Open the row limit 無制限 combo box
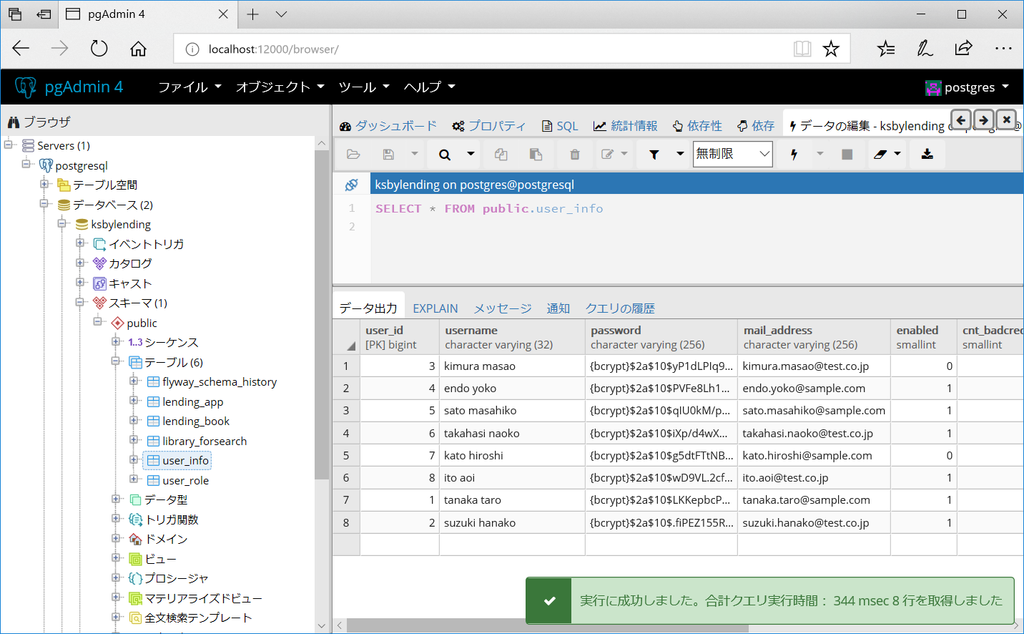The width and height of the screenshot is (1024, 634). 732,154
